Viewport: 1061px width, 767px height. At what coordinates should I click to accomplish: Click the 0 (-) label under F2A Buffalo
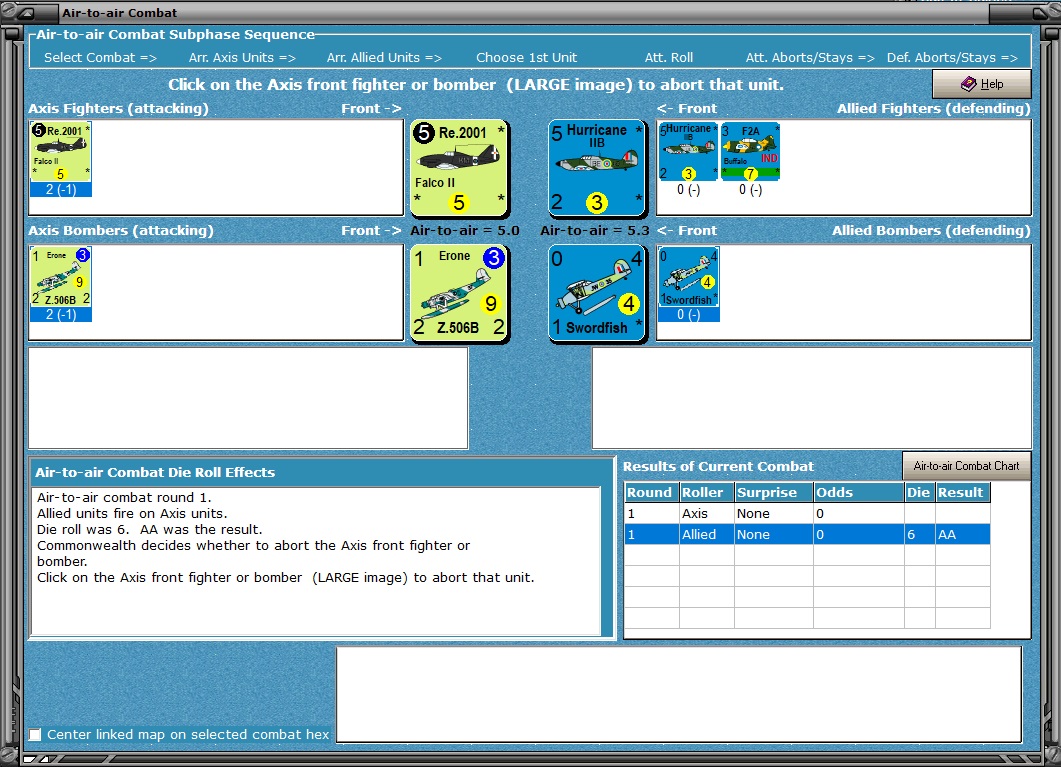click(750, 190)
